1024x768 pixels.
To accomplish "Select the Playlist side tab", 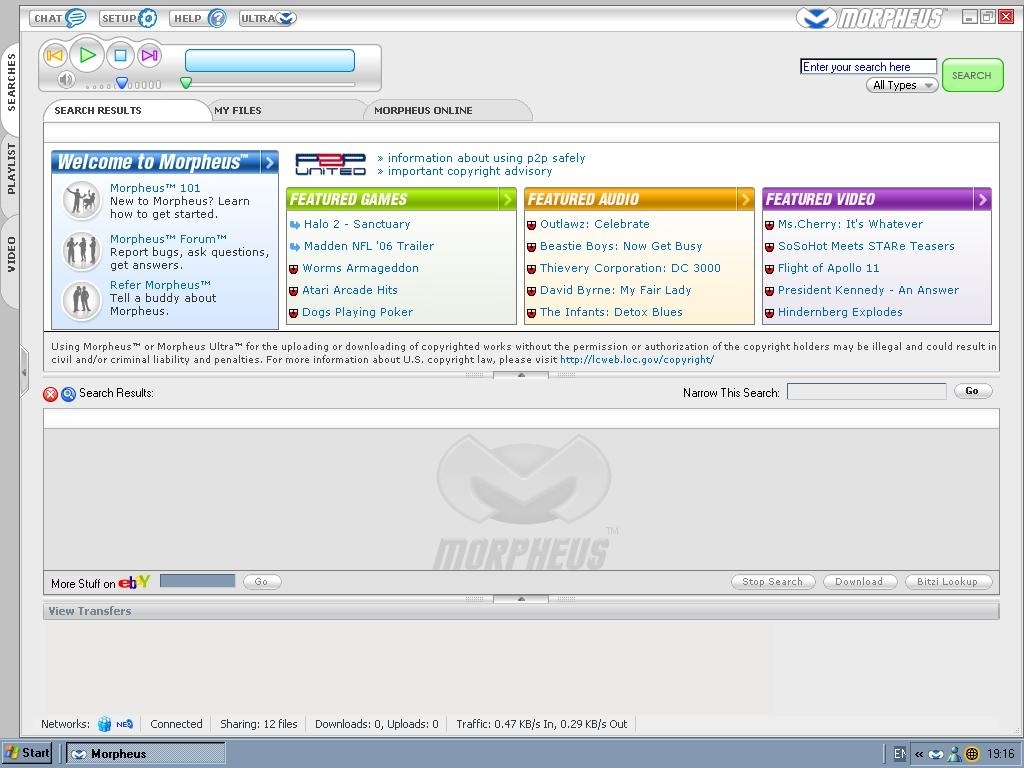I will 11,169.
